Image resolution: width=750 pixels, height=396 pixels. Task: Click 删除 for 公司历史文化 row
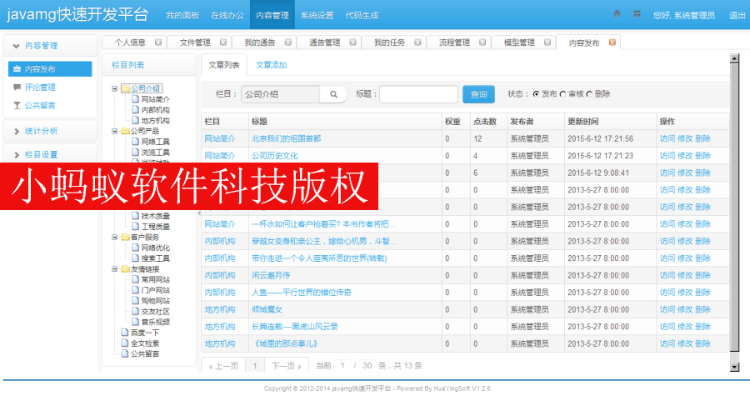point(703,155)
